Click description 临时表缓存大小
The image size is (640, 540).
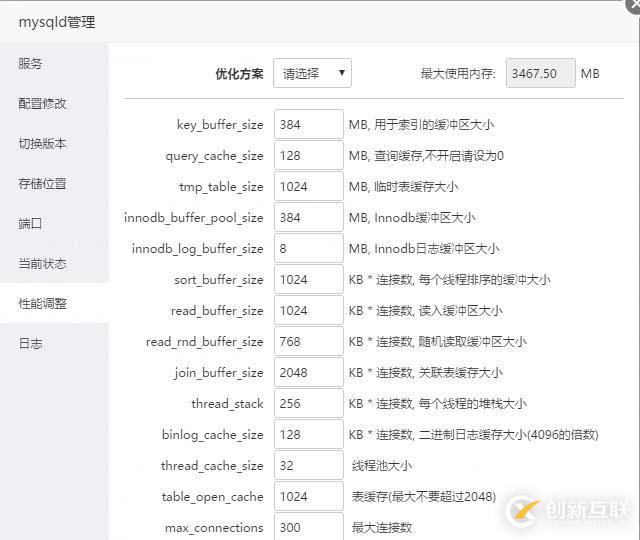click(x=416, y=187)
